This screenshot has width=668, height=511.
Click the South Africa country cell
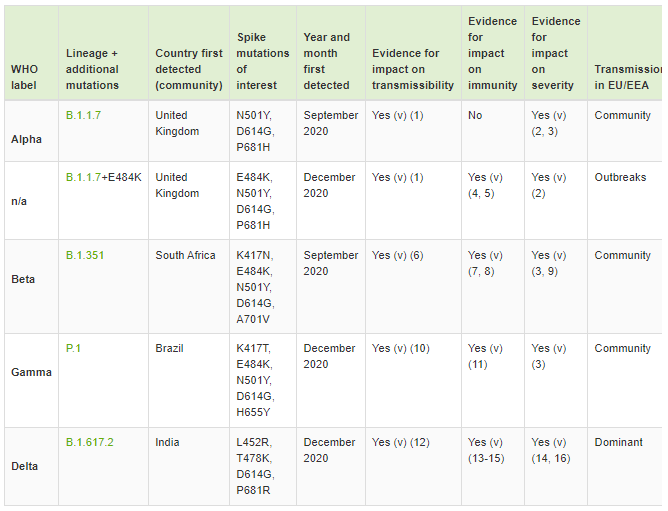(x=189, y=286)
